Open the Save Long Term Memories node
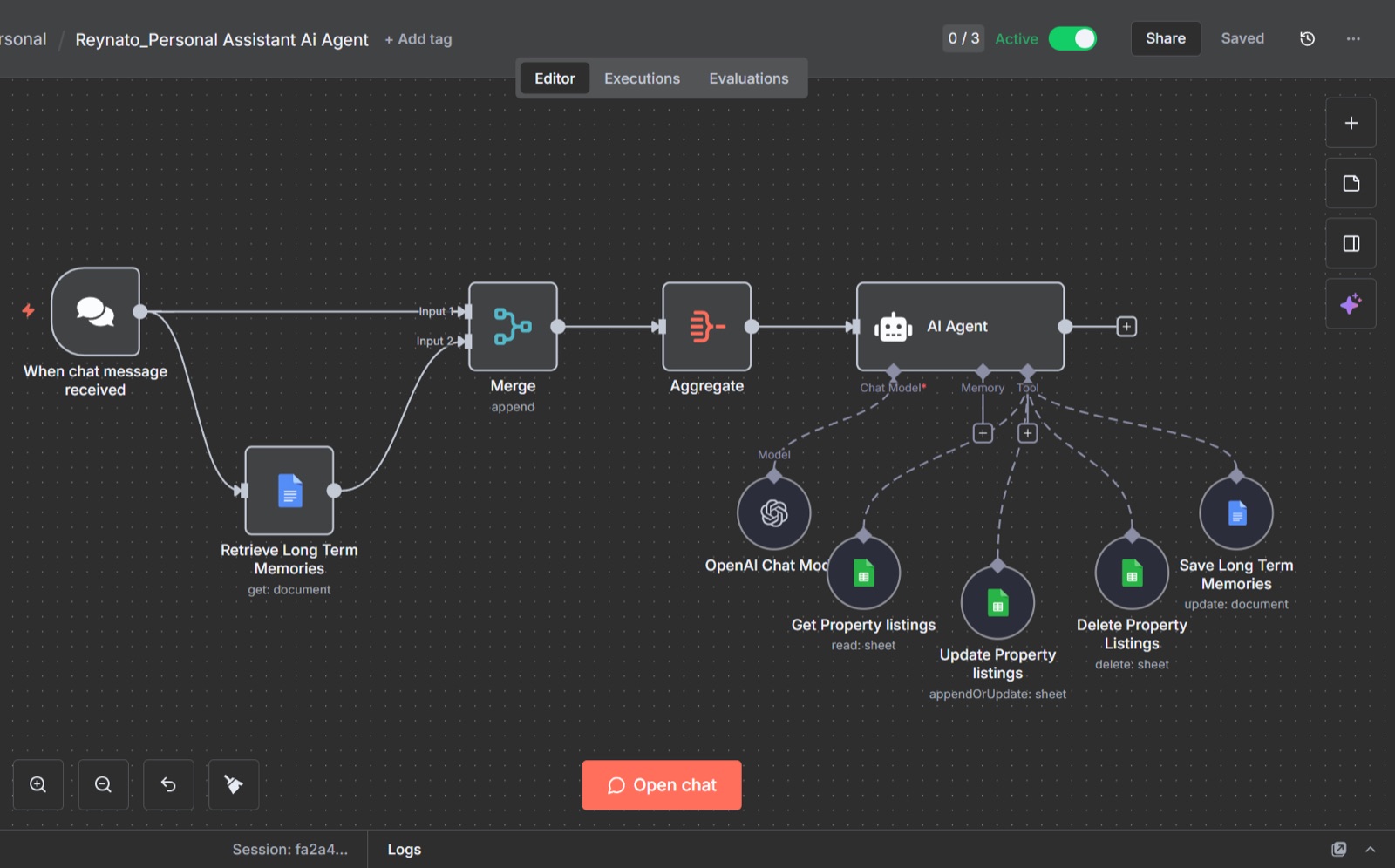 (1236, 513)
